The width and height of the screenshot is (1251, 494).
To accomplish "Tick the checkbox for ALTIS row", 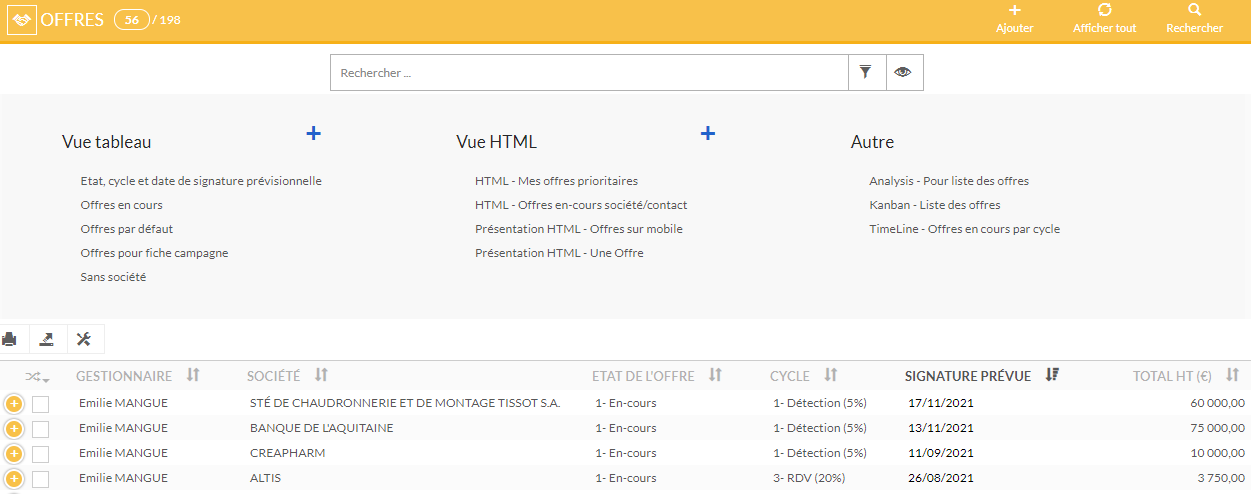I will tap(41, 479).
